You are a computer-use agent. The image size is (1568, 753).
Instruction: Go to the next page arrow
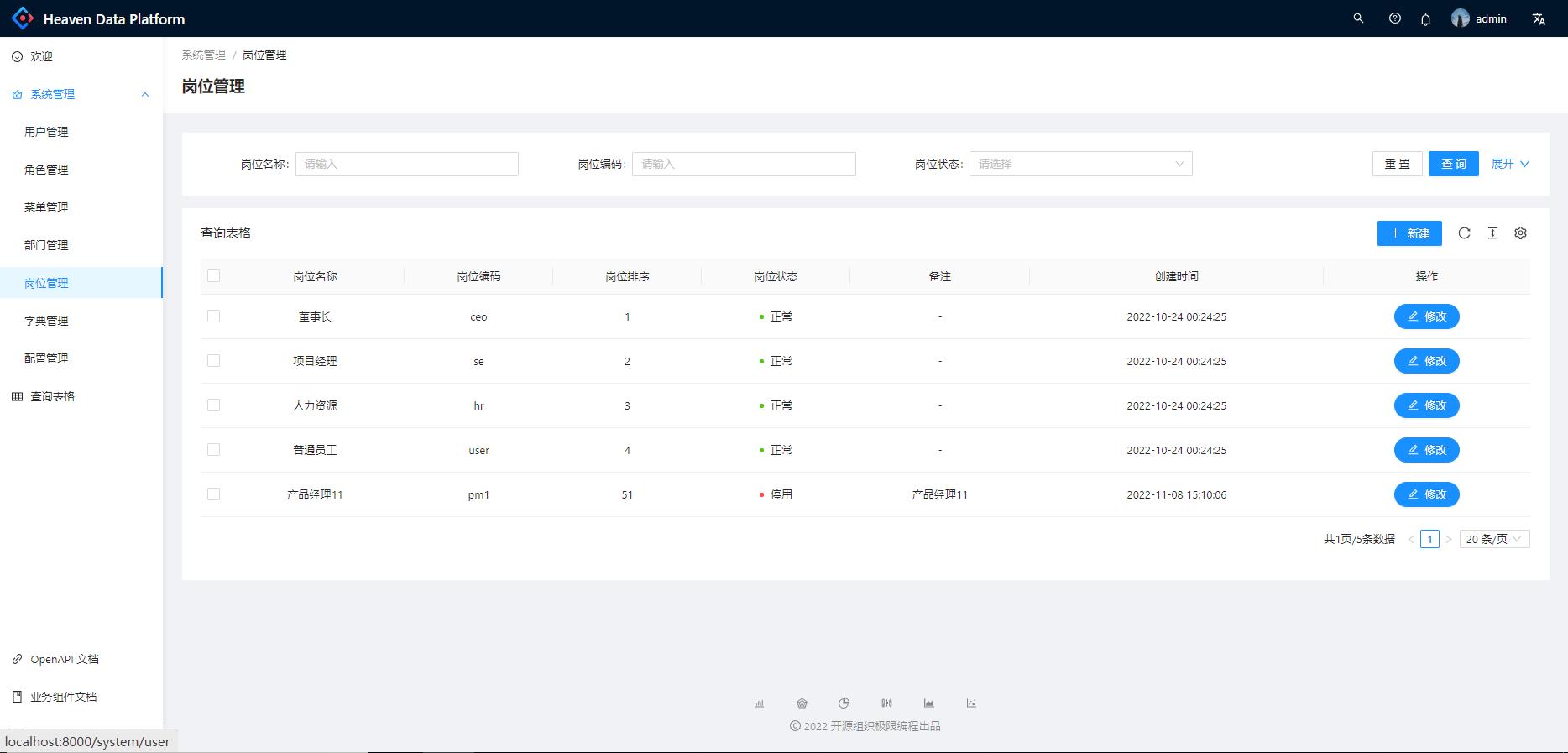point(1449,539)
